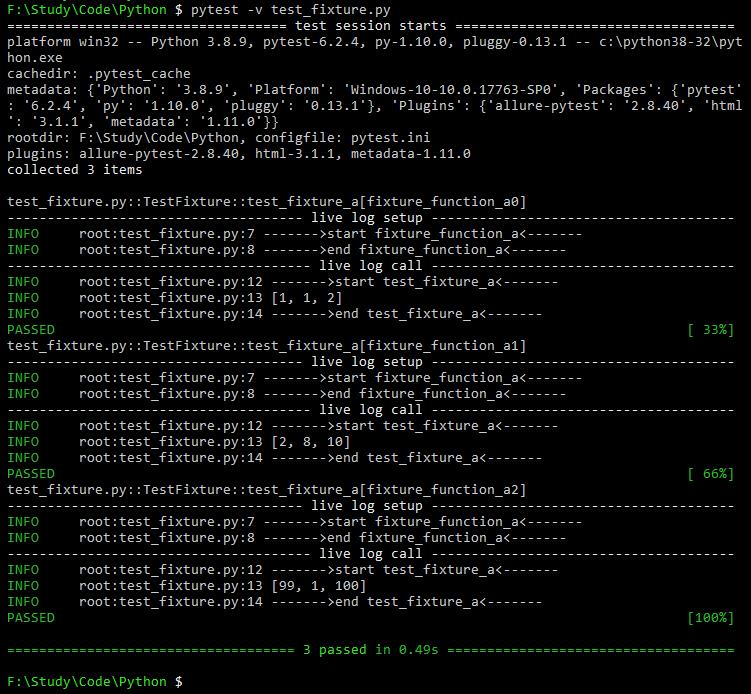Click PASSED next to the 66% indicator

coord(31,474)
